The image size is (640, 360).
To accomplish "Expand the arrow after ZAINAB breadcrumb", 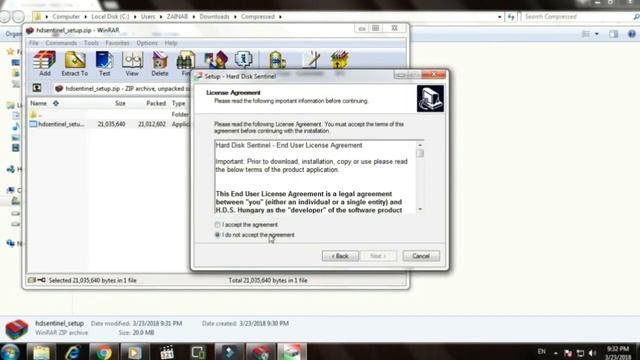I will click(x=194, y=17).
